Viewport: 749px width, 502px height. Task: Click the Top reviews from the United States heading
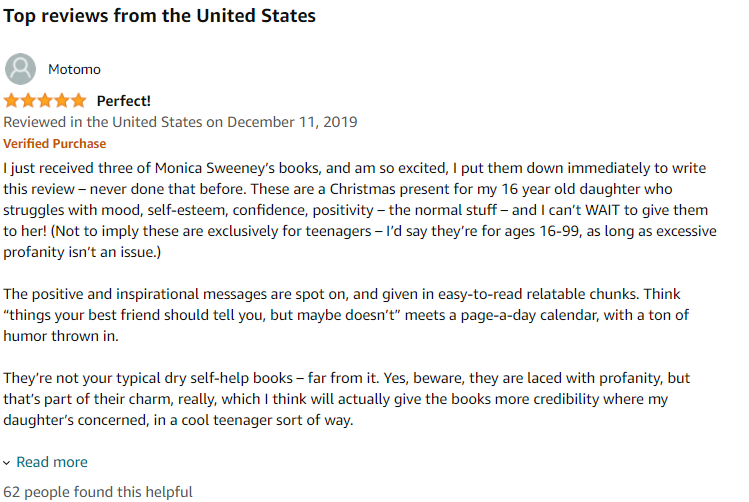click(160, 16)
